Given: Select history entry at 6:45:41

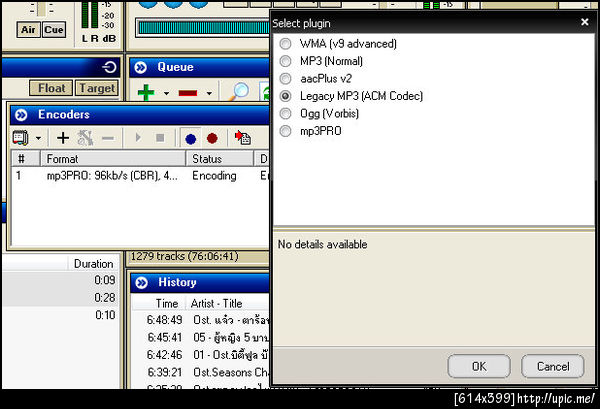Looking at the screenshot, I should point(201,337).
